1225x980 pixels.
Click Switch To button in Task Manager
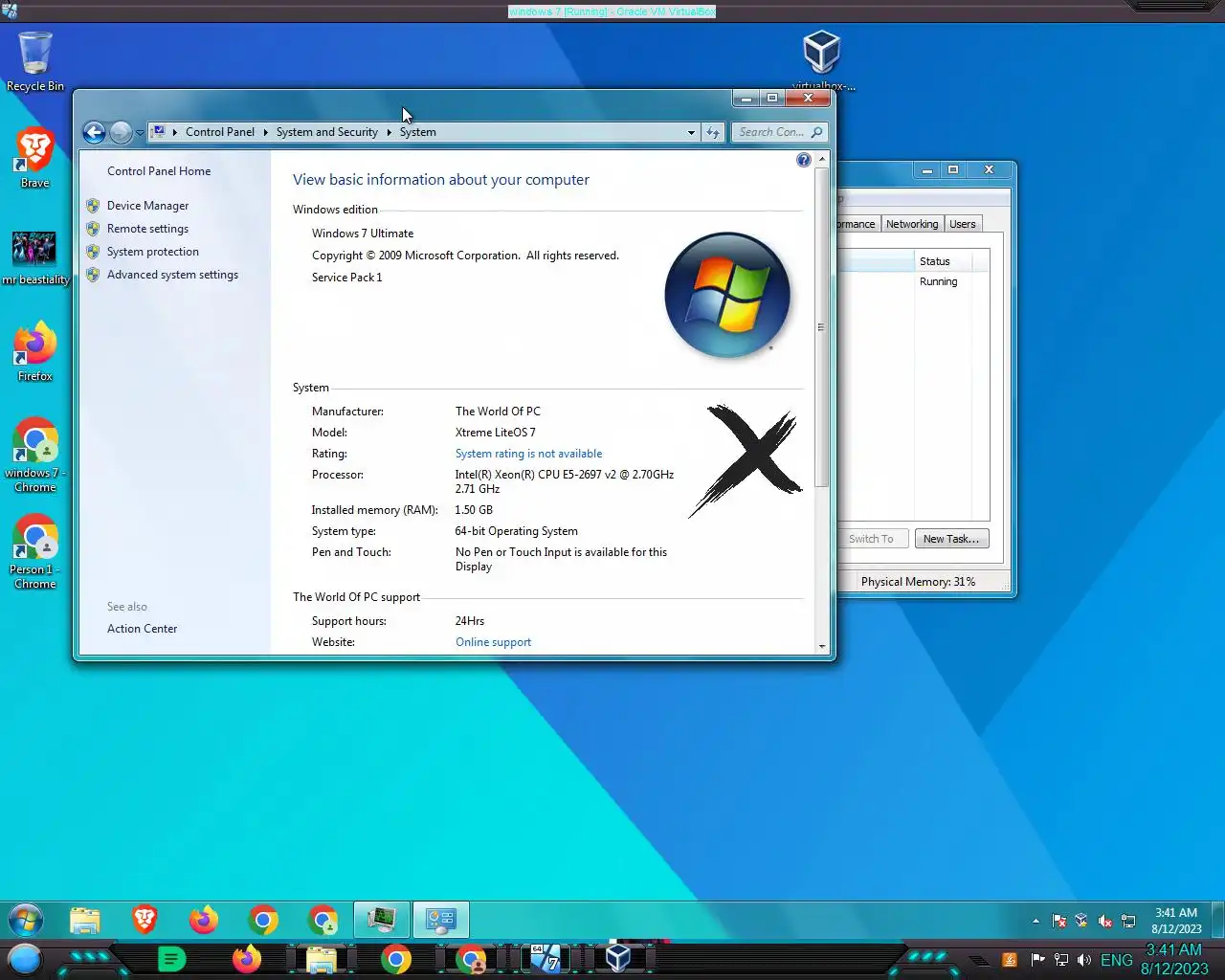coord(871,539)
